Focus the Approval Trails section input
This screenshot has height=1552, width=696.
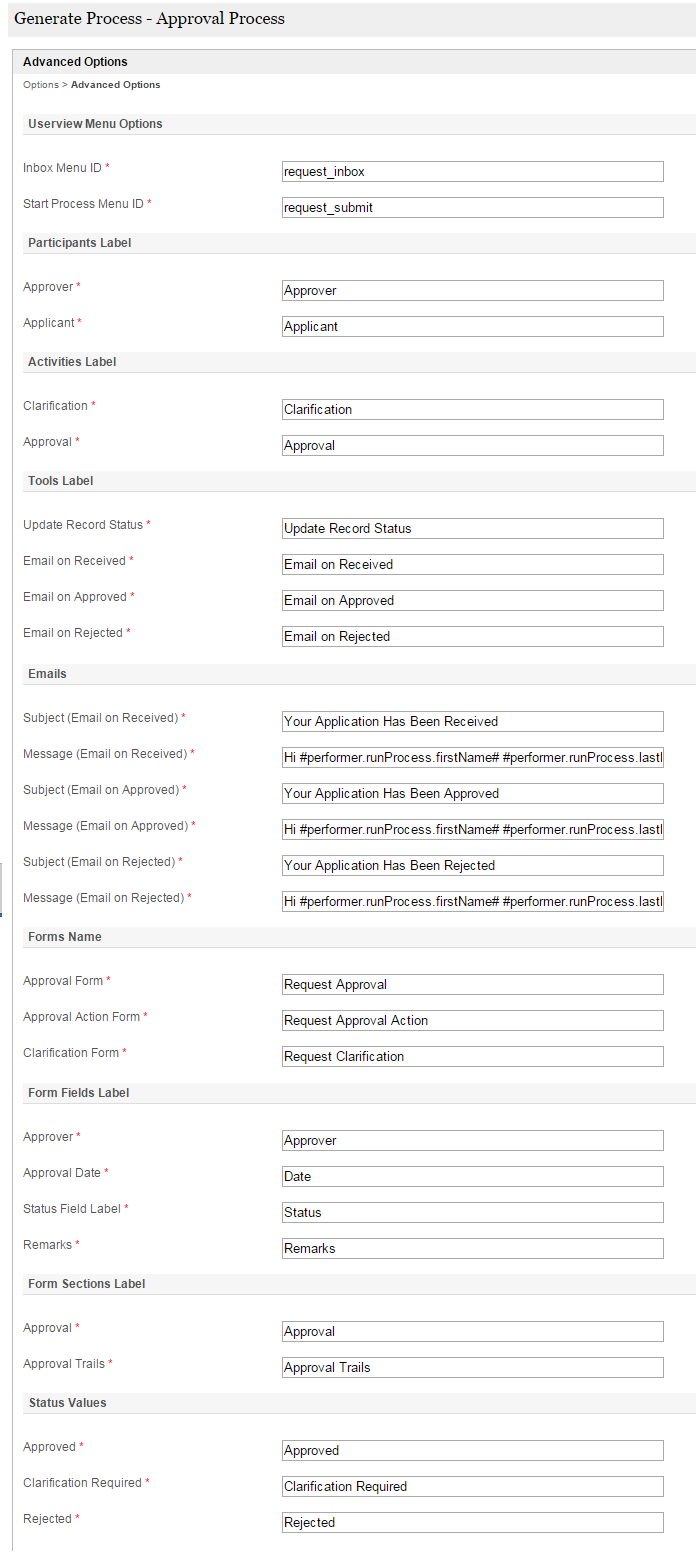(472, 1368)
